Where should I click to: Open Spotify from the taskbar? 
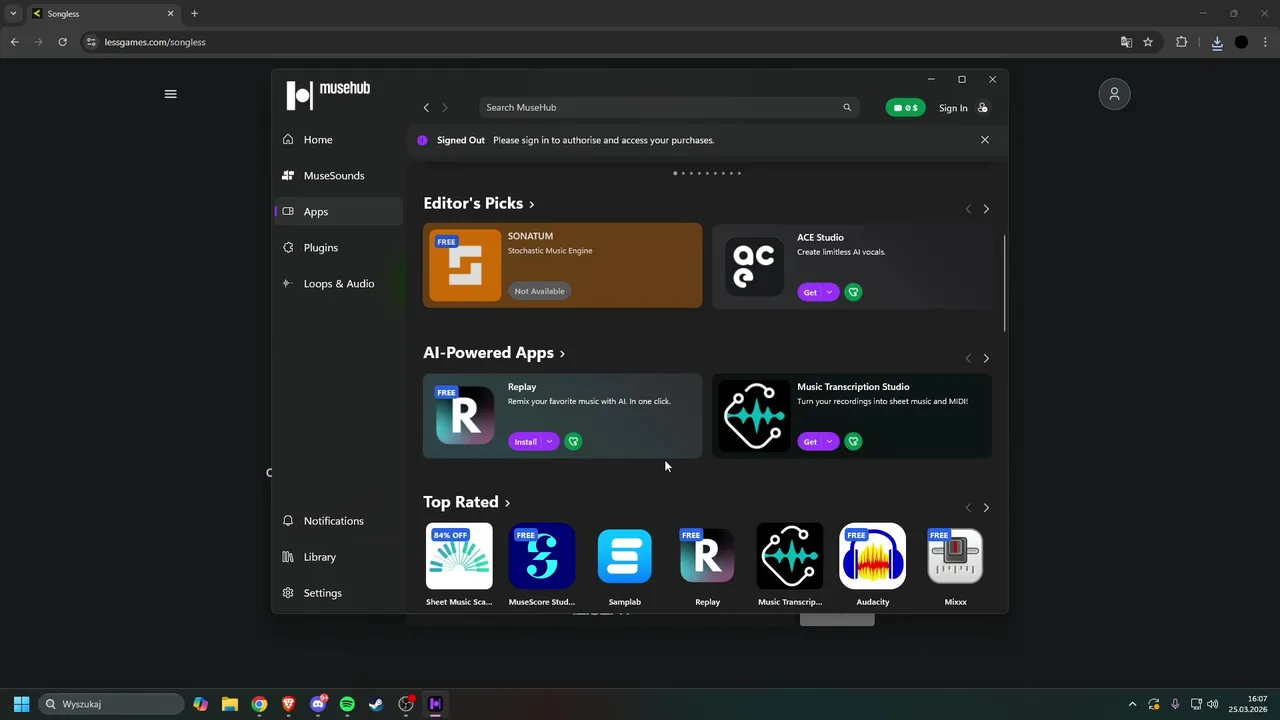pos(347,704)
